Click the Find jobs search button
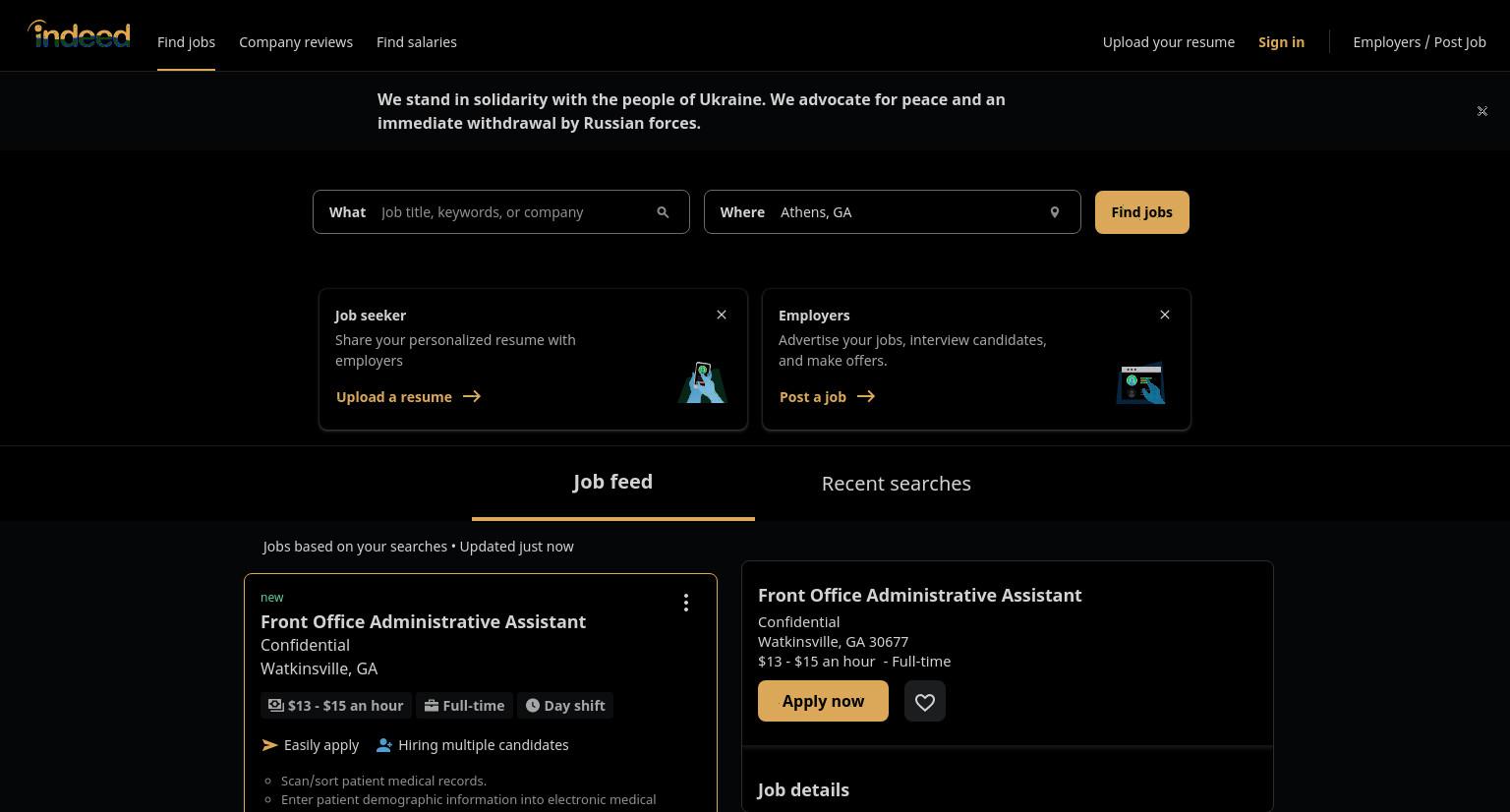The width and height of the screenshot is (1510, 812). [x=1142, y=212]
